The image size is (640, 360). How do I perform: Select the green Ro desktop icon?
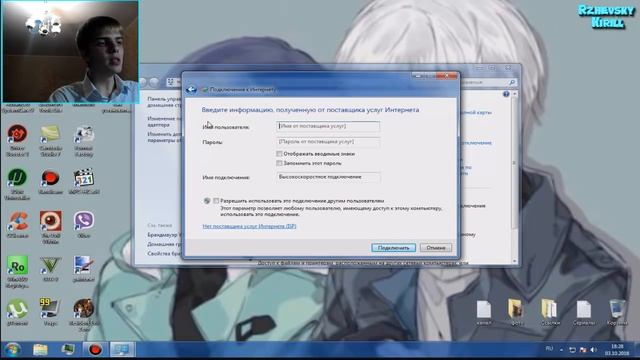click(17, 271)
